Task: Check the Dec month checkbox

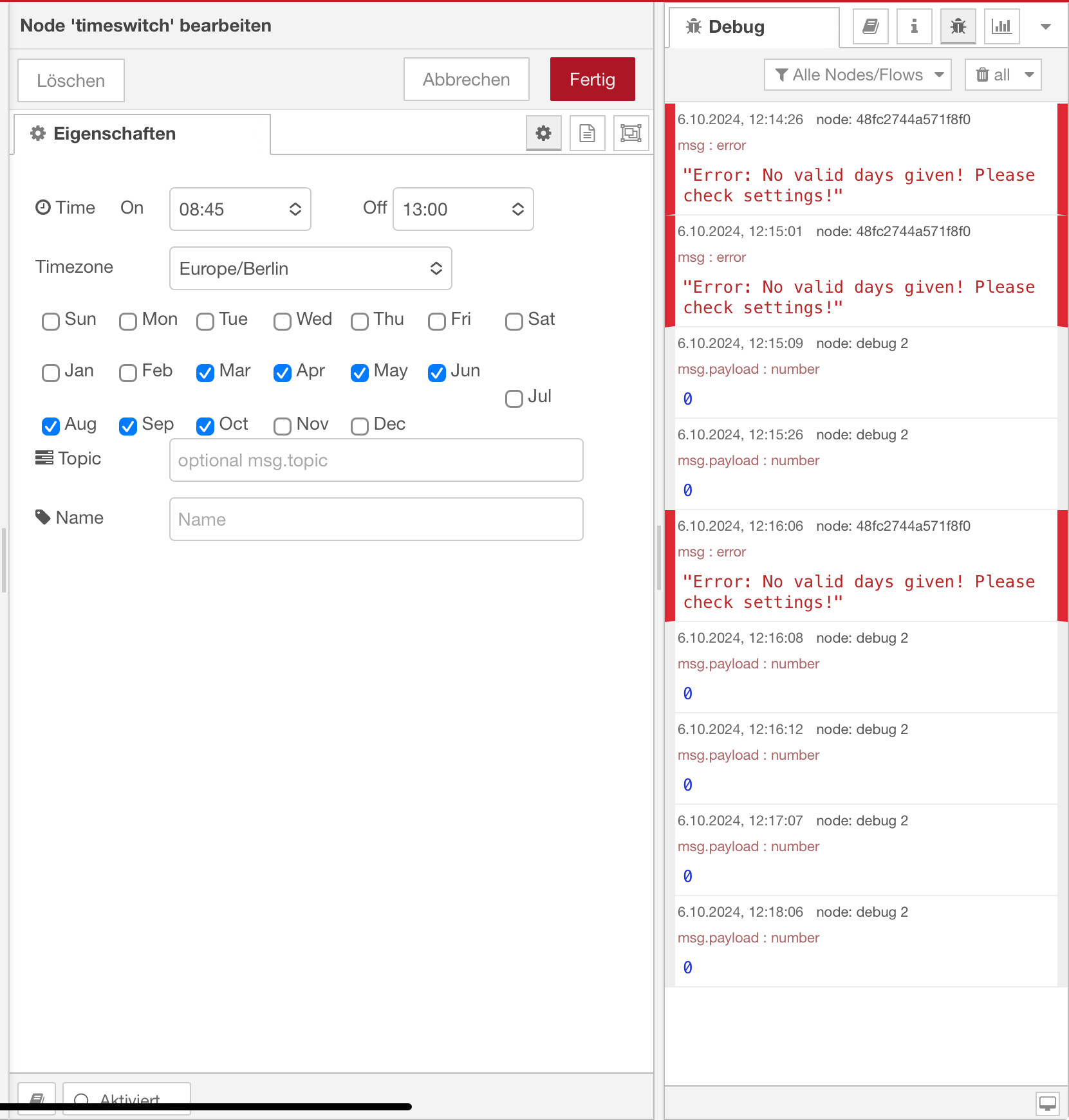Action: 359,426
